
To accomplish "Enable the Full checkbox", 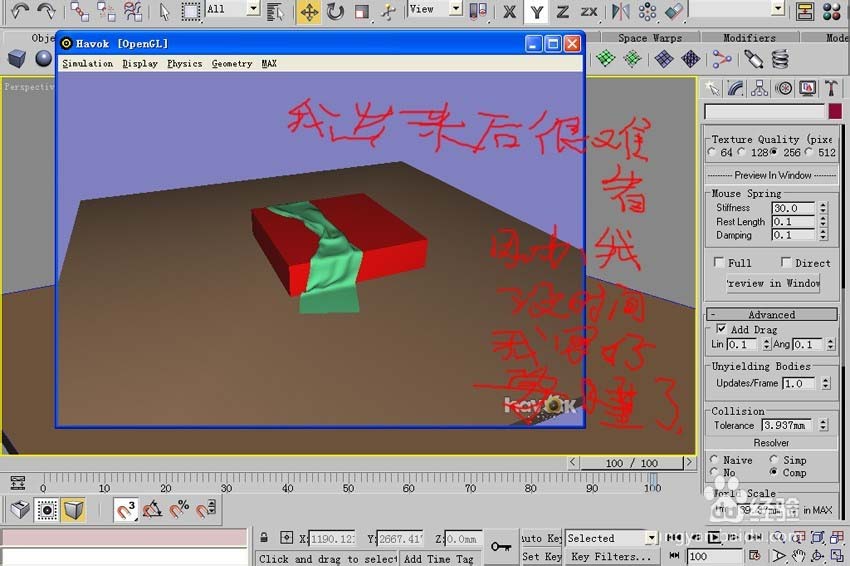I will (719, 262).
